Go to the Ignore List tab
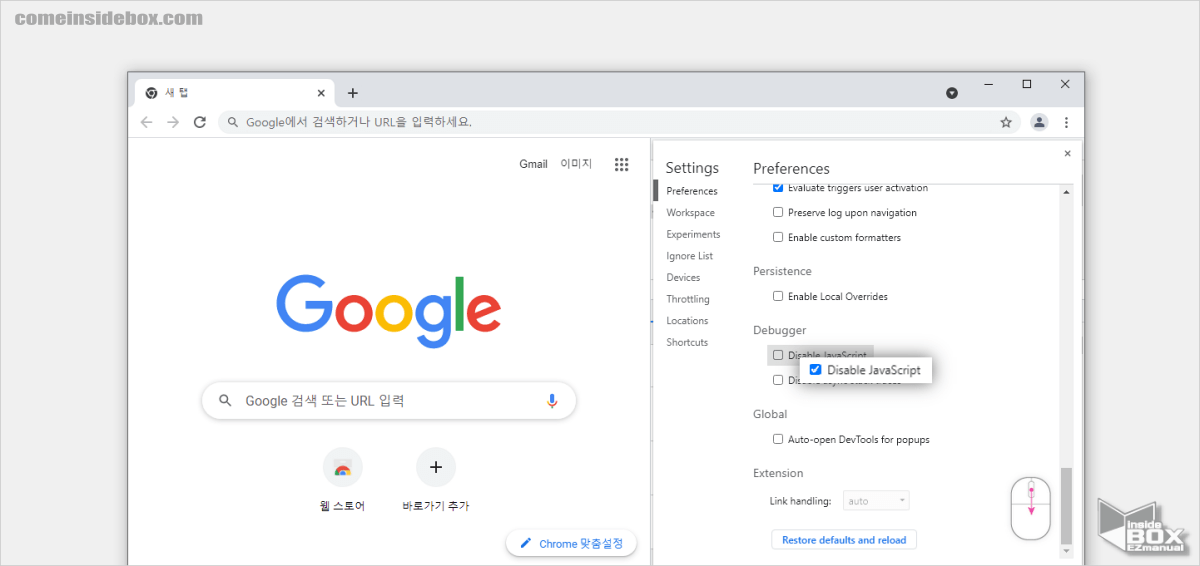Screen dimensions: 1200x566 point(690,256)
